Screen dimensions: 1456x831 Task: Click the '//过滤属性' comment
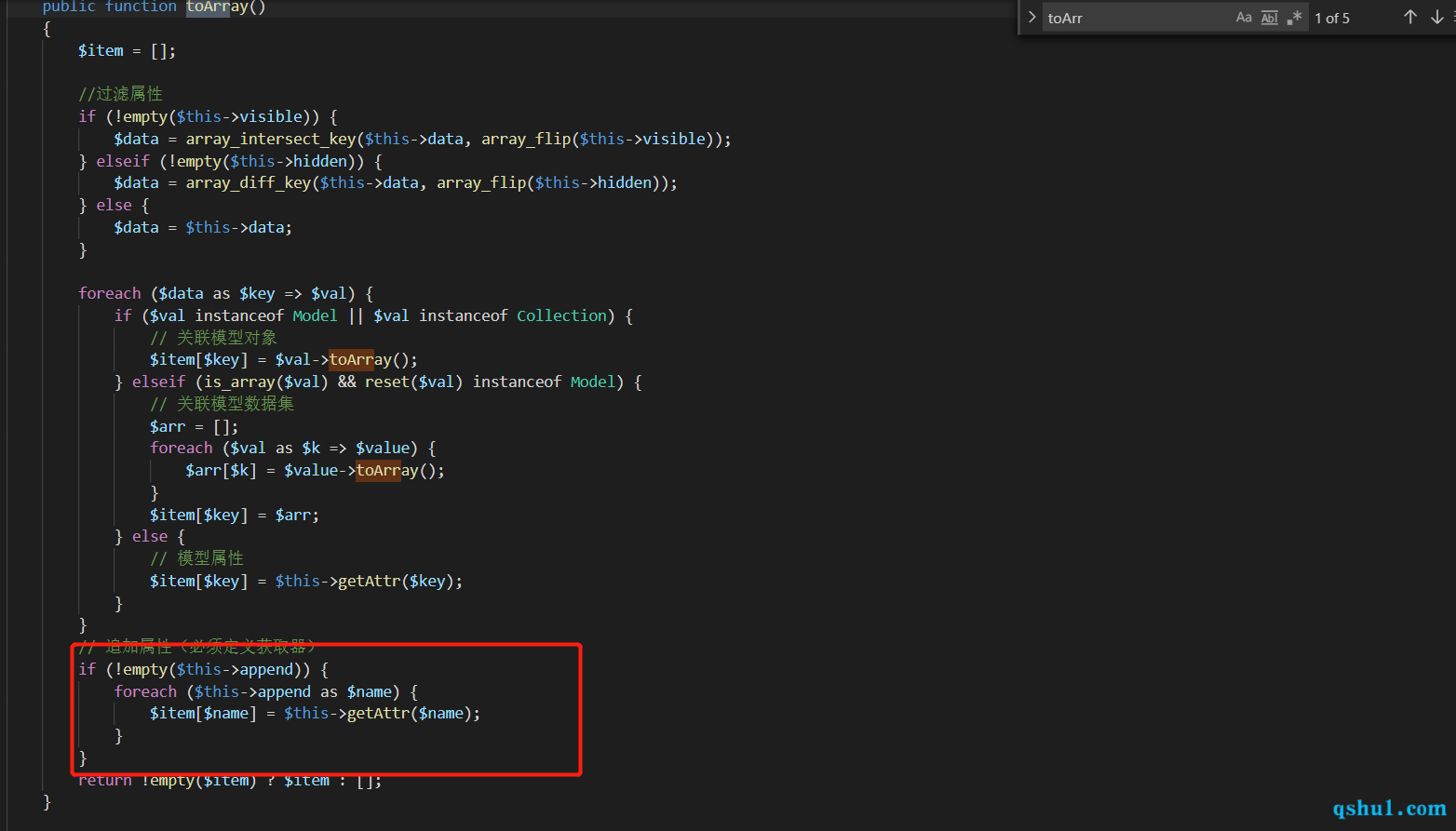point(120,94)
